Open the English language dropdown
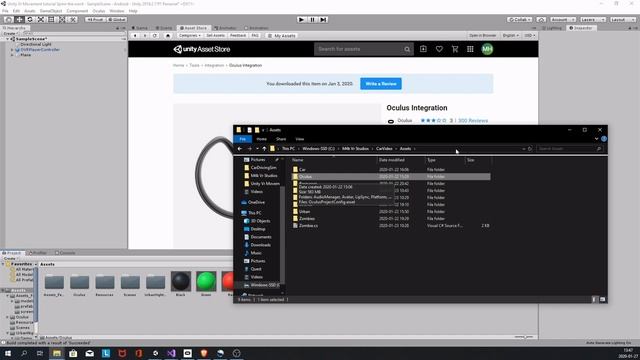This screenshot has width=640, height=360. [511, 36]
